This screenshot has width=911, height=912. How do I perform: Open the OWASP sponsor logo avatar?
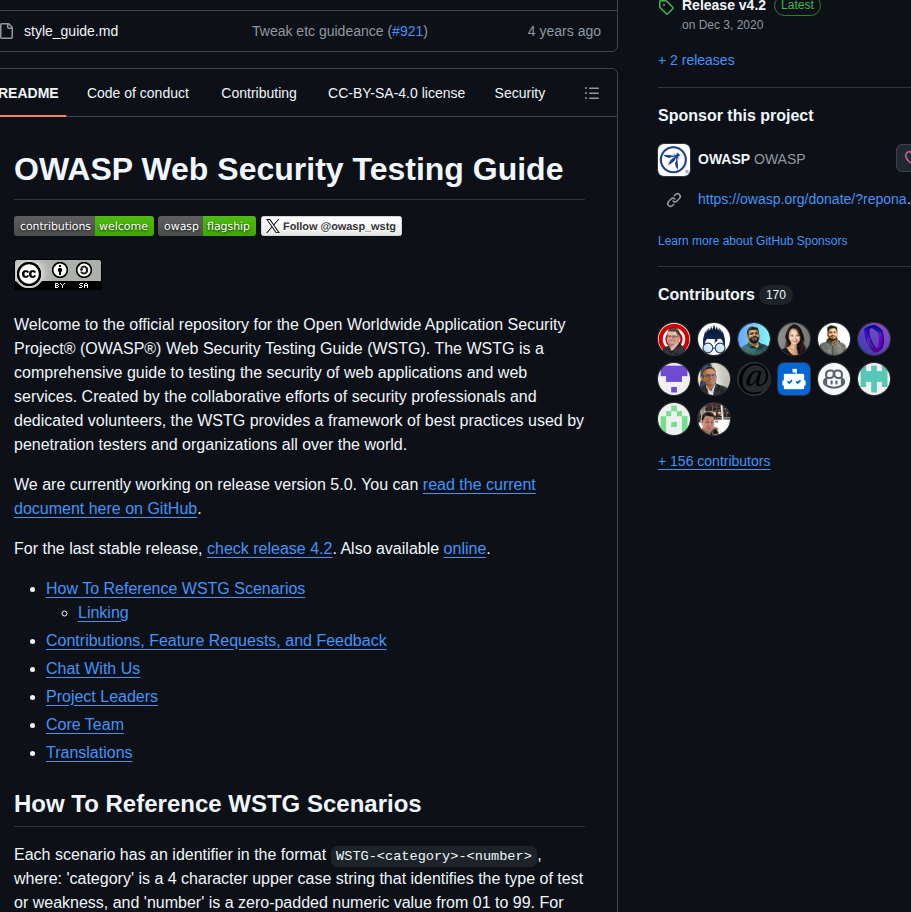coord(674,159)
